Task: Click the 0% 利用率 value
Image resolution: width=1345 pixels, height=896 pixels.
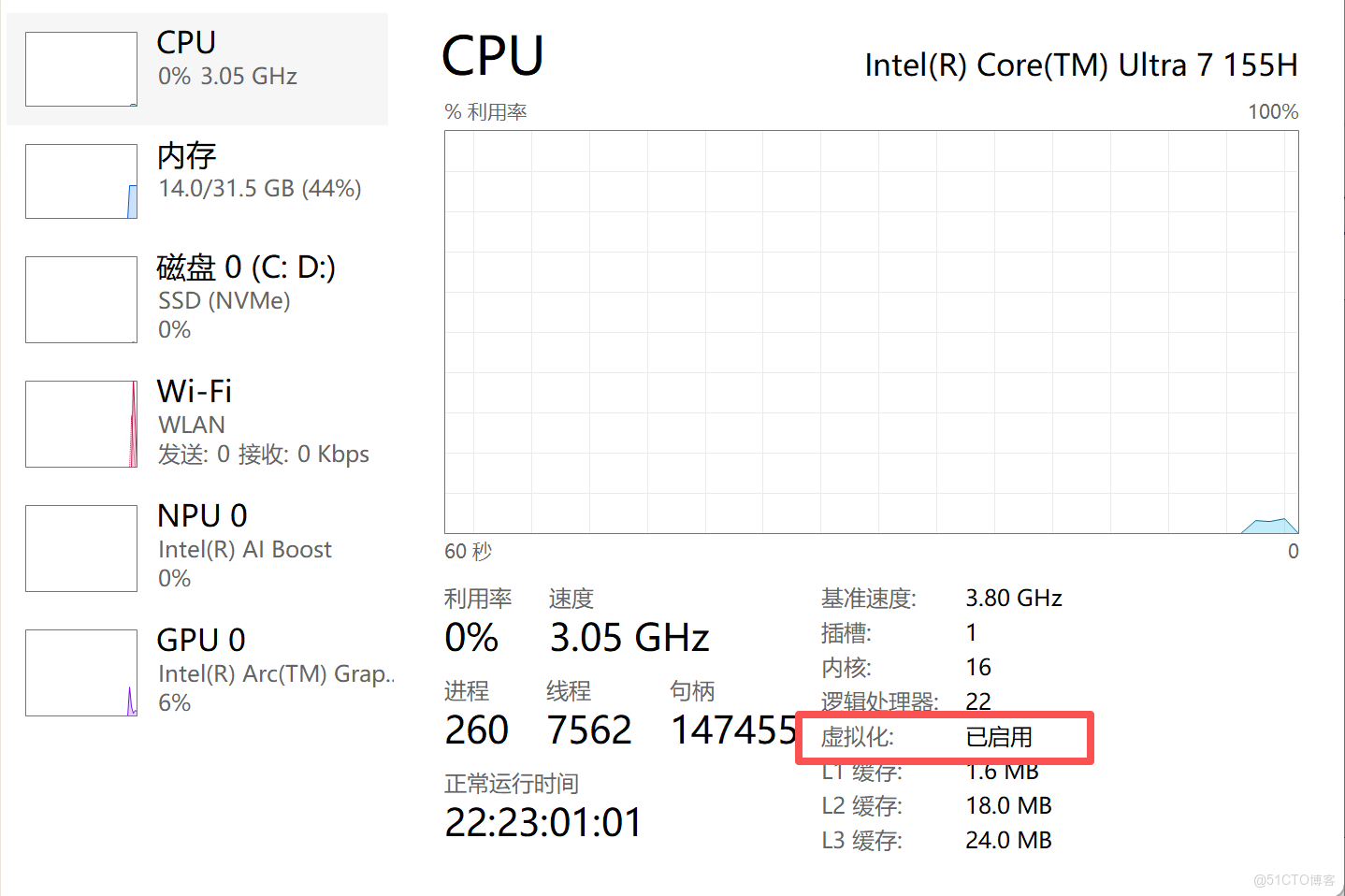Action: (471, 638)
